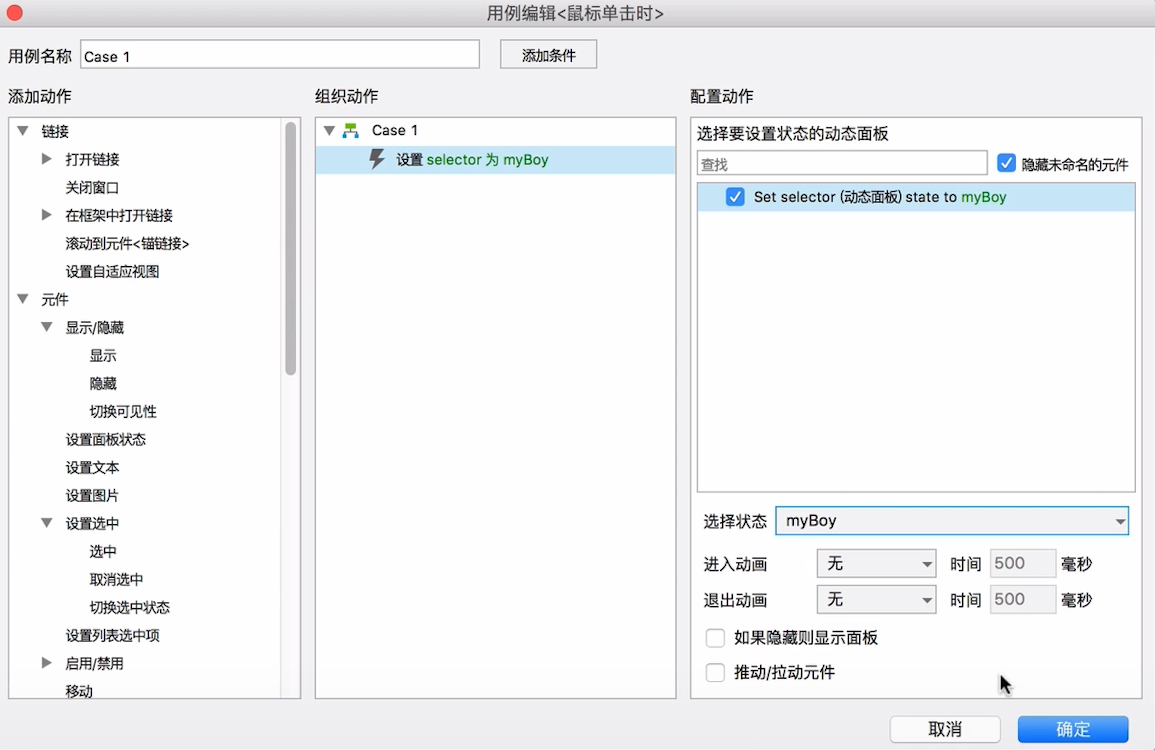The width and height of the screenshot is (1155, 750).
Task: Open the 选择状态 myBoy dropdown
Action: click(952, 521)
